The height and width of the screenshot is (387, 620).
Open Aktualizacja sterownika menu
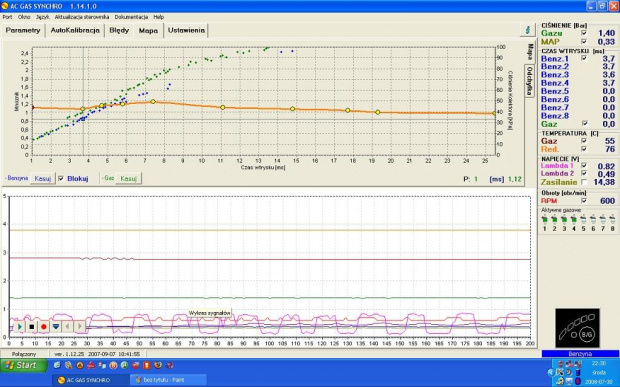point(82,17)
